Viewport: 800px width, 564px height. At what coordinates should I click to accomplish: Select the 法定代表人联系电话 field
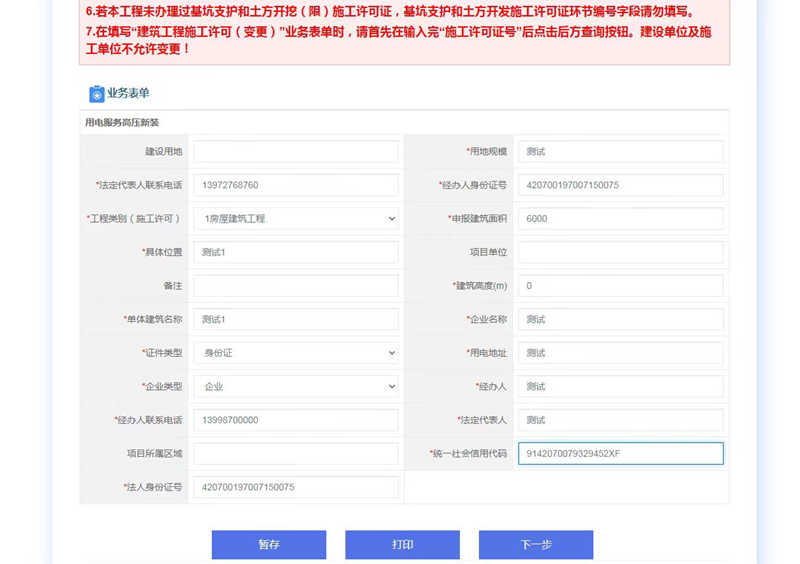click(296, 185)
